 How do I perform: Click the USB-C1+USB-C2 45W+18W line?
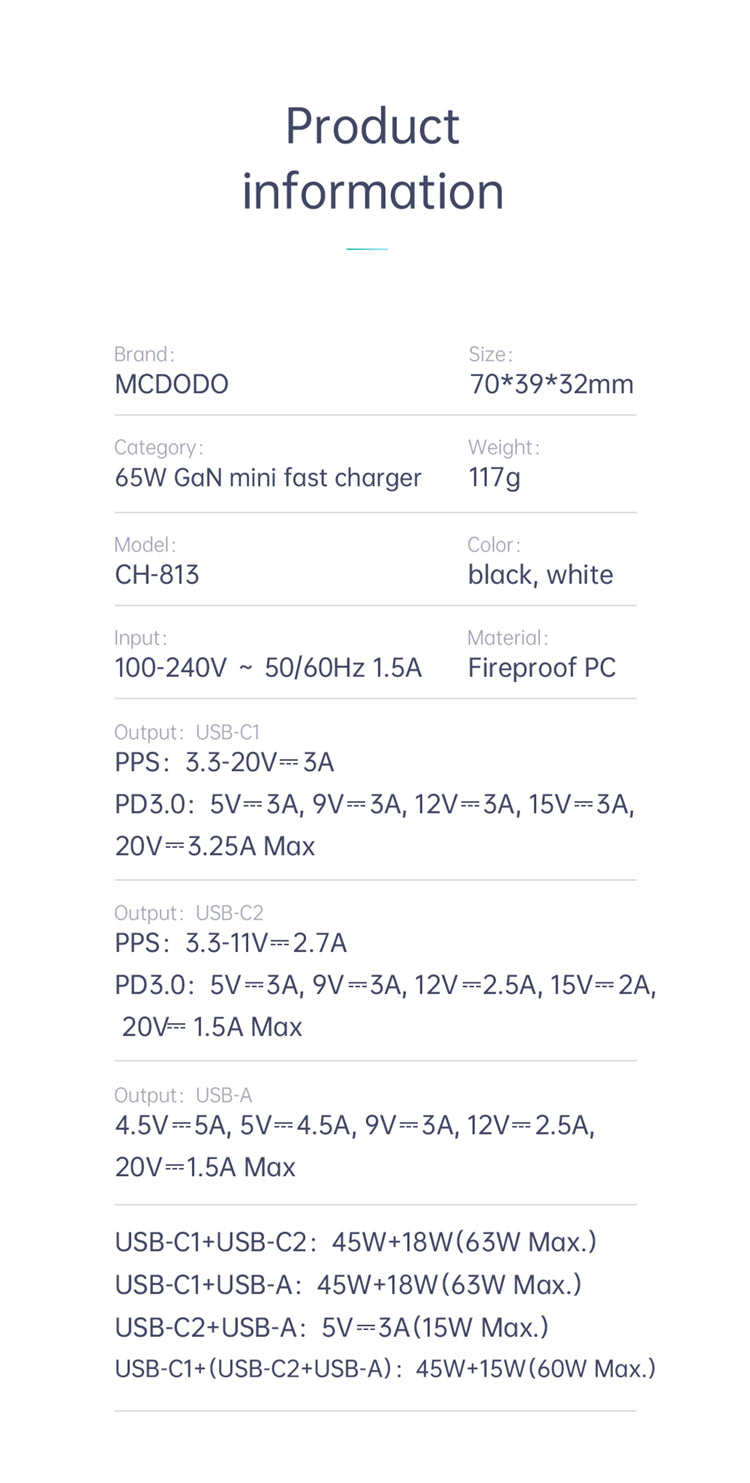click(356, 1242)
